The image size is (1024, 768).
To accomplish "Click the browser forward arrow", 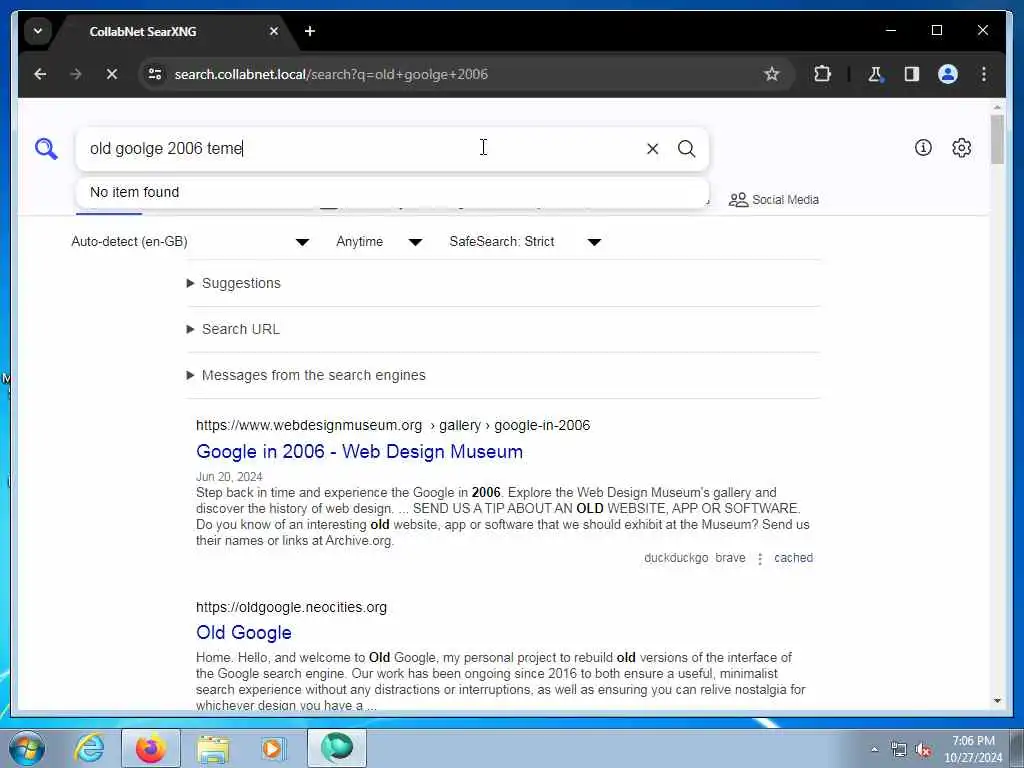I will click(x=76, y=74).
